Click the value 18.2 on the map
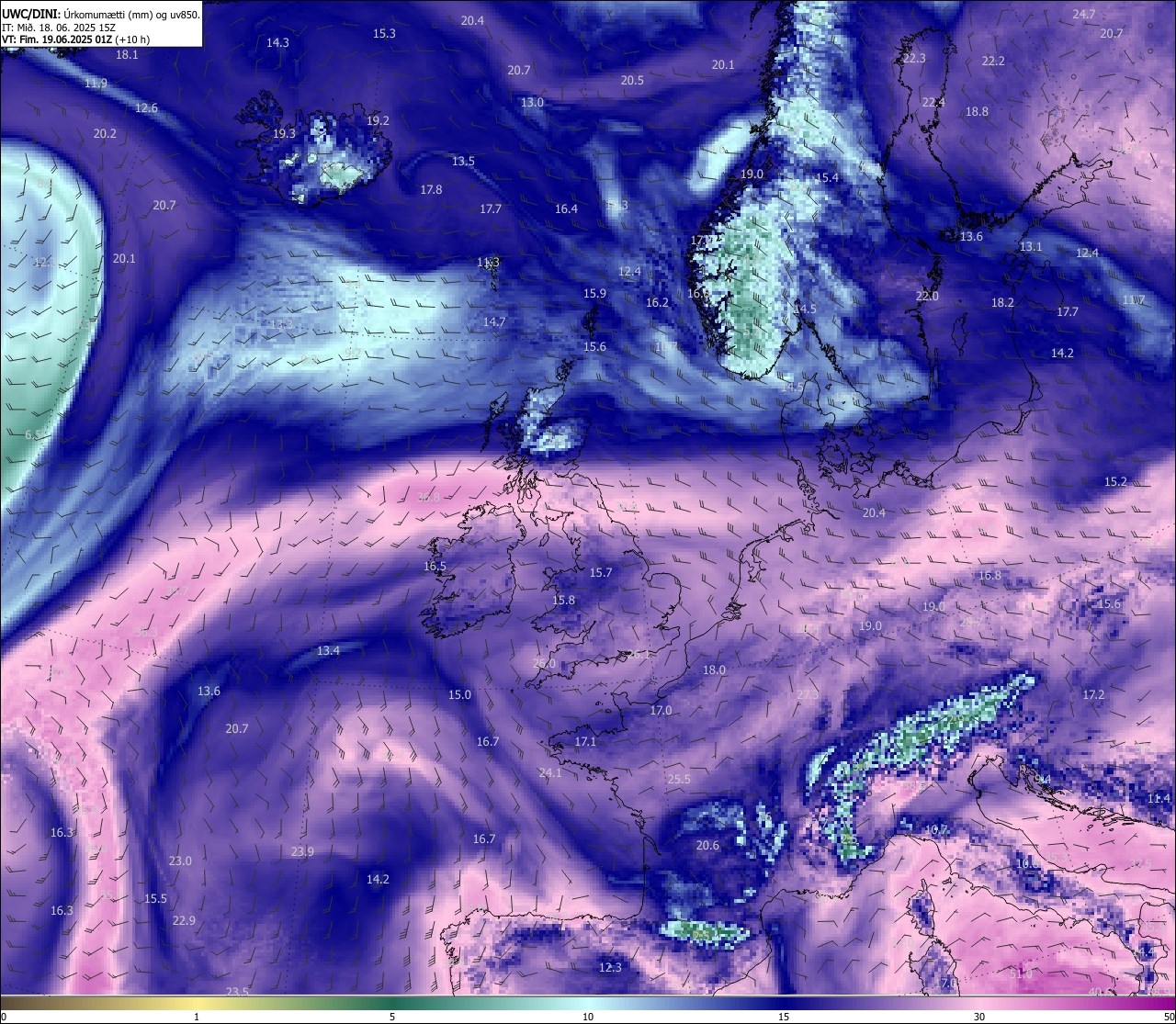This screenshot has width=1176, height=1024. point(1002,303)
